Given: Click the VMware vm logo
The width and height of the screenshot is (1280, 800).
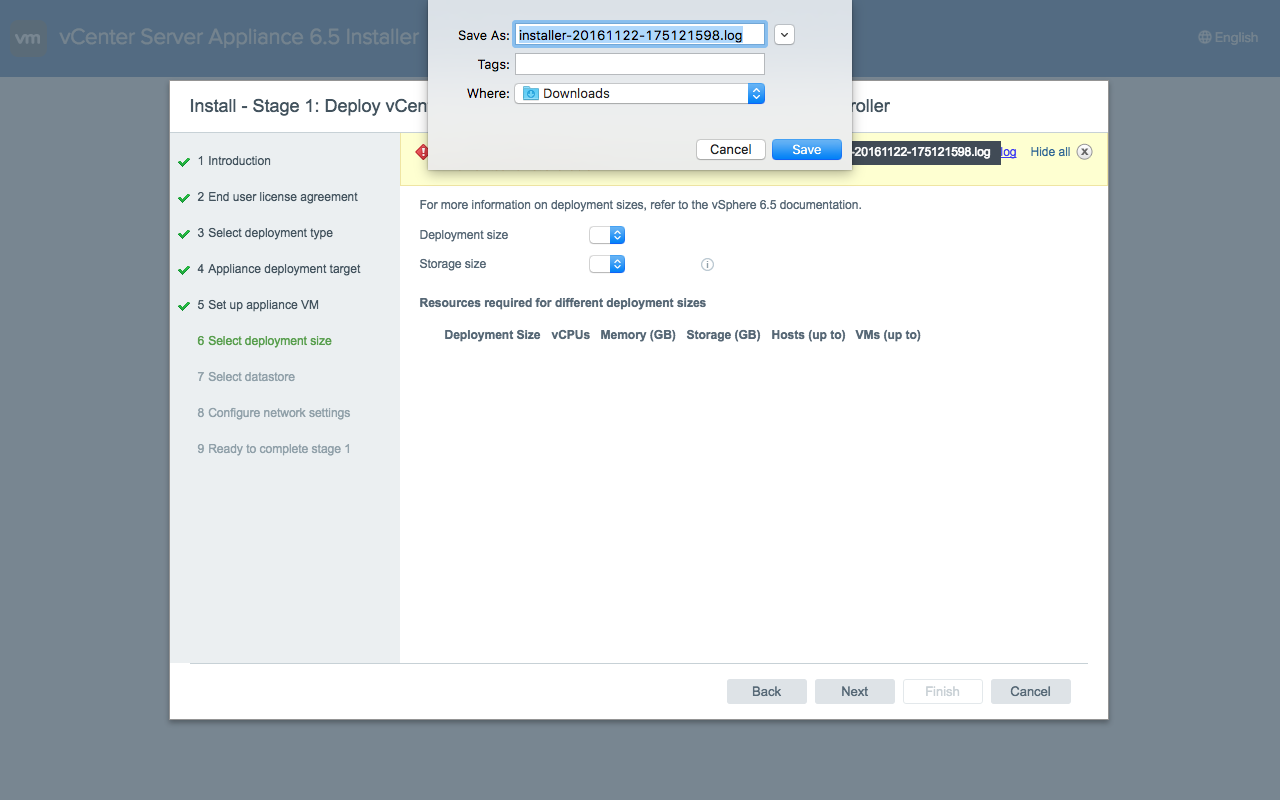Looking at the screenshot, I should tap(29, 38).
